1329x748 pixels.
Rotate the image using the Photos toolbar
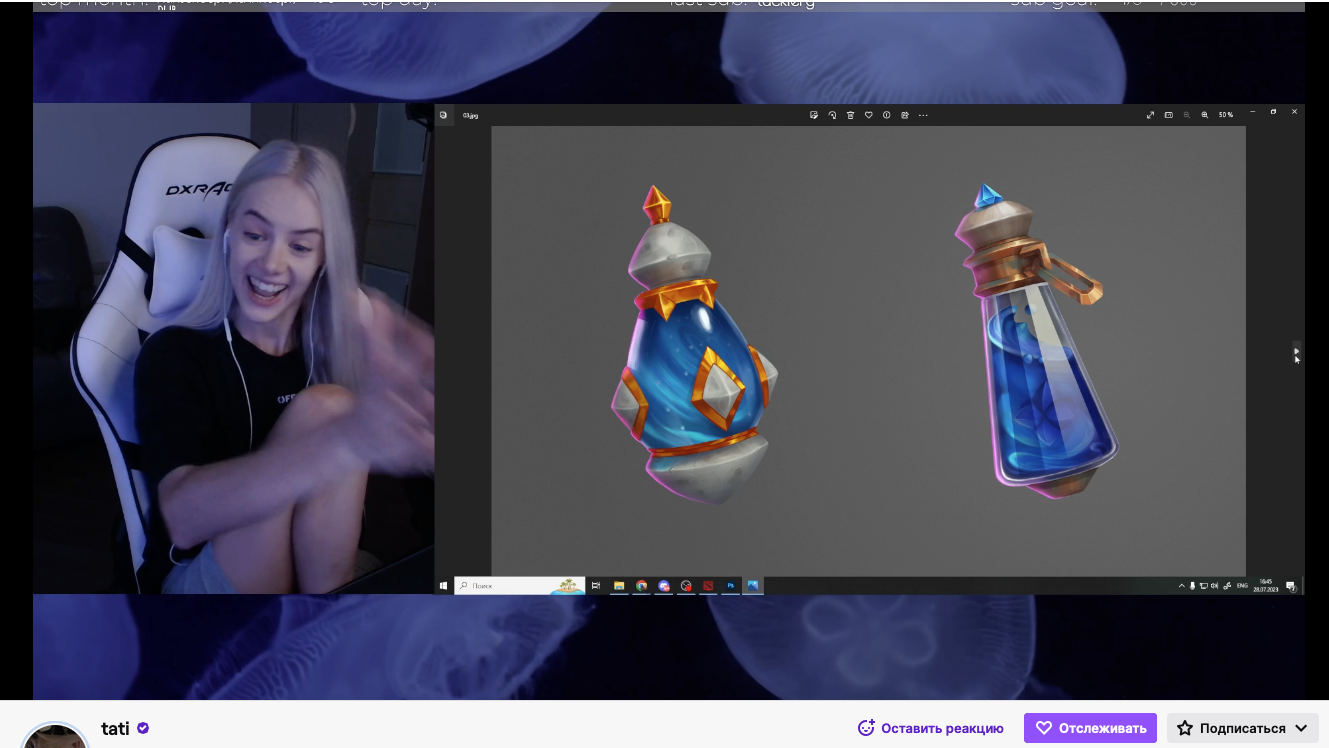click(832, 115)
